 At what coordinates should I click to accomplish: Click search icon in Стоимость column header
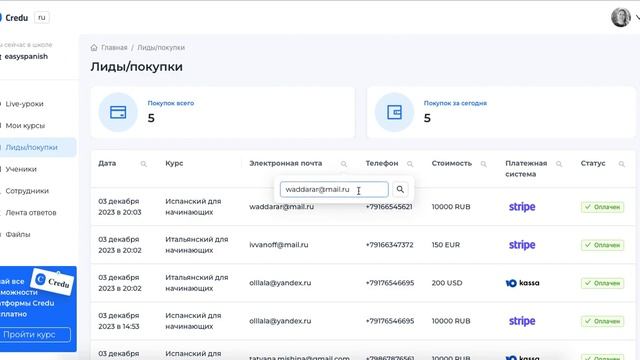pos(484,164)
